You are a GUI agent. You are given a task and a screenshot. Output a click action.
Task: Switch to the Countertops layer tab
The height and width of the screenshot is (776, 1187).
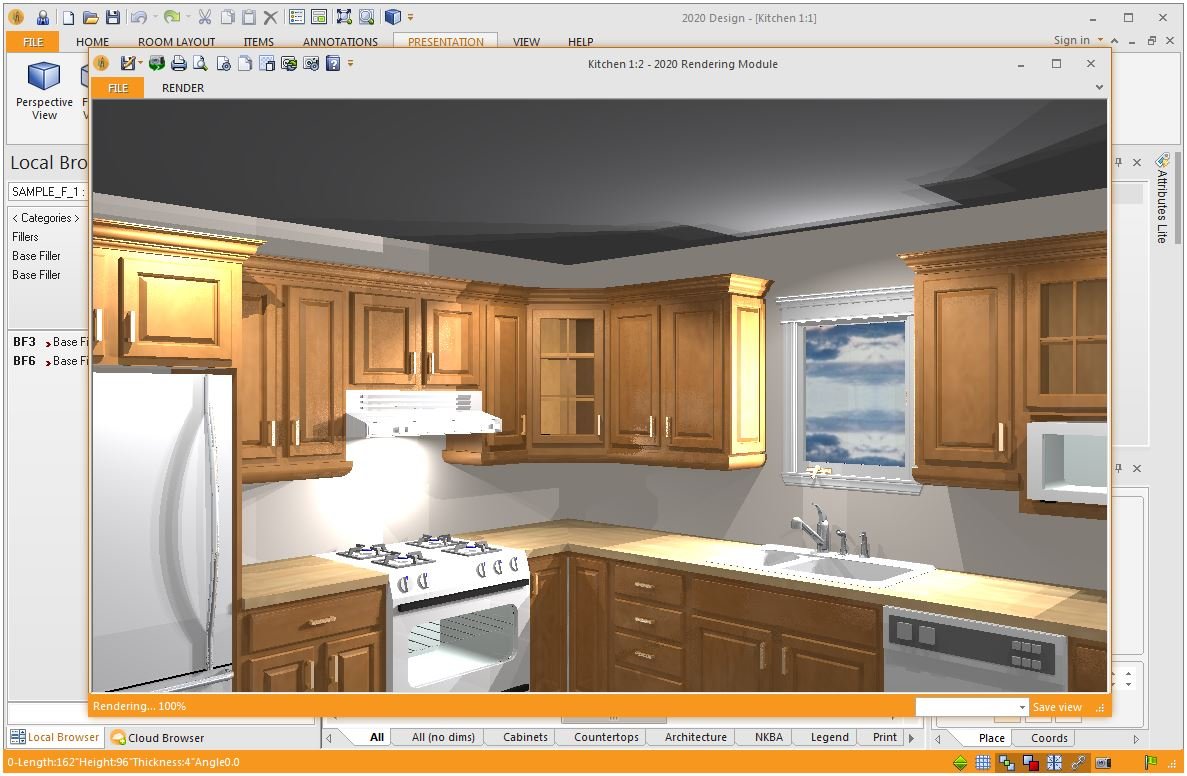point(606,737)
